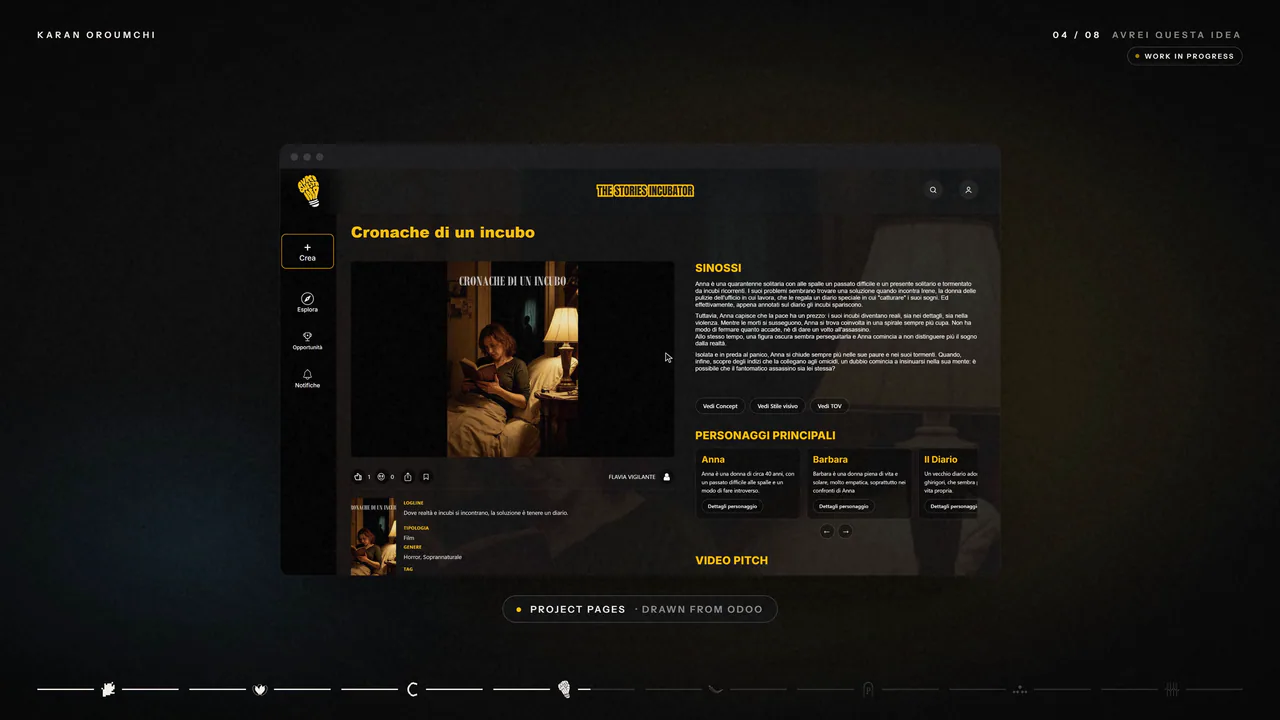Open Vedi Stile visivo
Image resolution: width=1280 pixels, height=720 pixels.
tap(777, 406)
